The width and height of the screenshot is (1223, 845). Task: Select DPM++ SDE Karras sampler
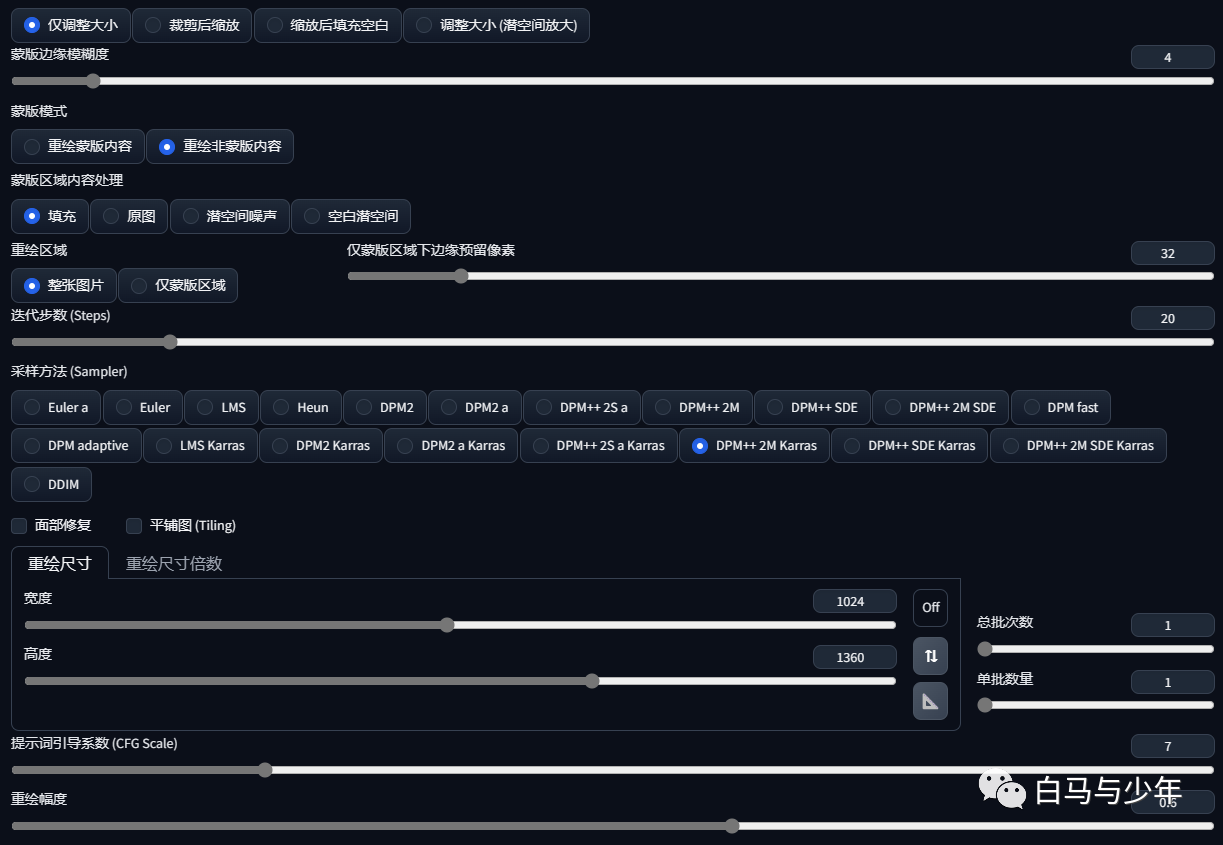909,445
